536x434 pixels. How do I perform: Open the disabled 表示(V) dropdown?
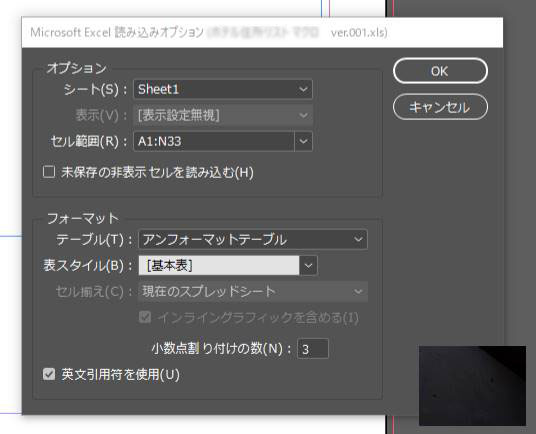click(x=223, y=115)
